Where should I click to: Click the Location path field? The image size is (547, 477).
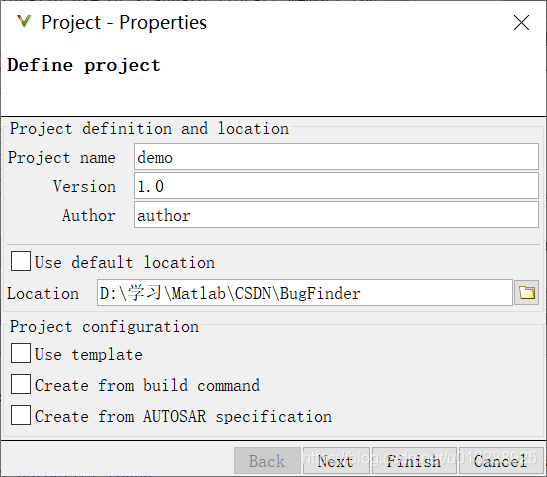click(305, 292)
